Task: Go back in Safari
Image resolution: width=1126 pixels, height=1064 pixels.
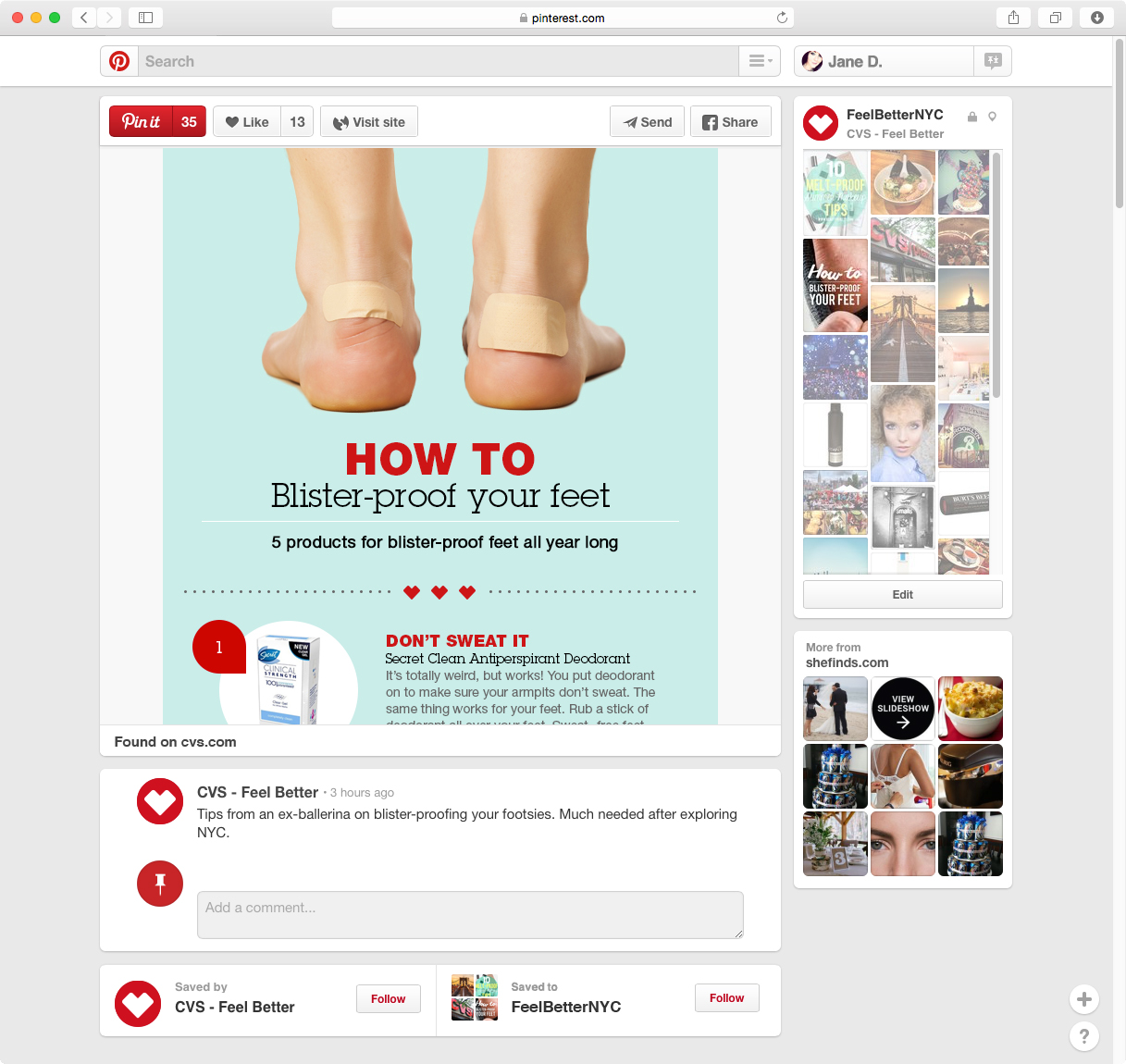Action: 84,18
